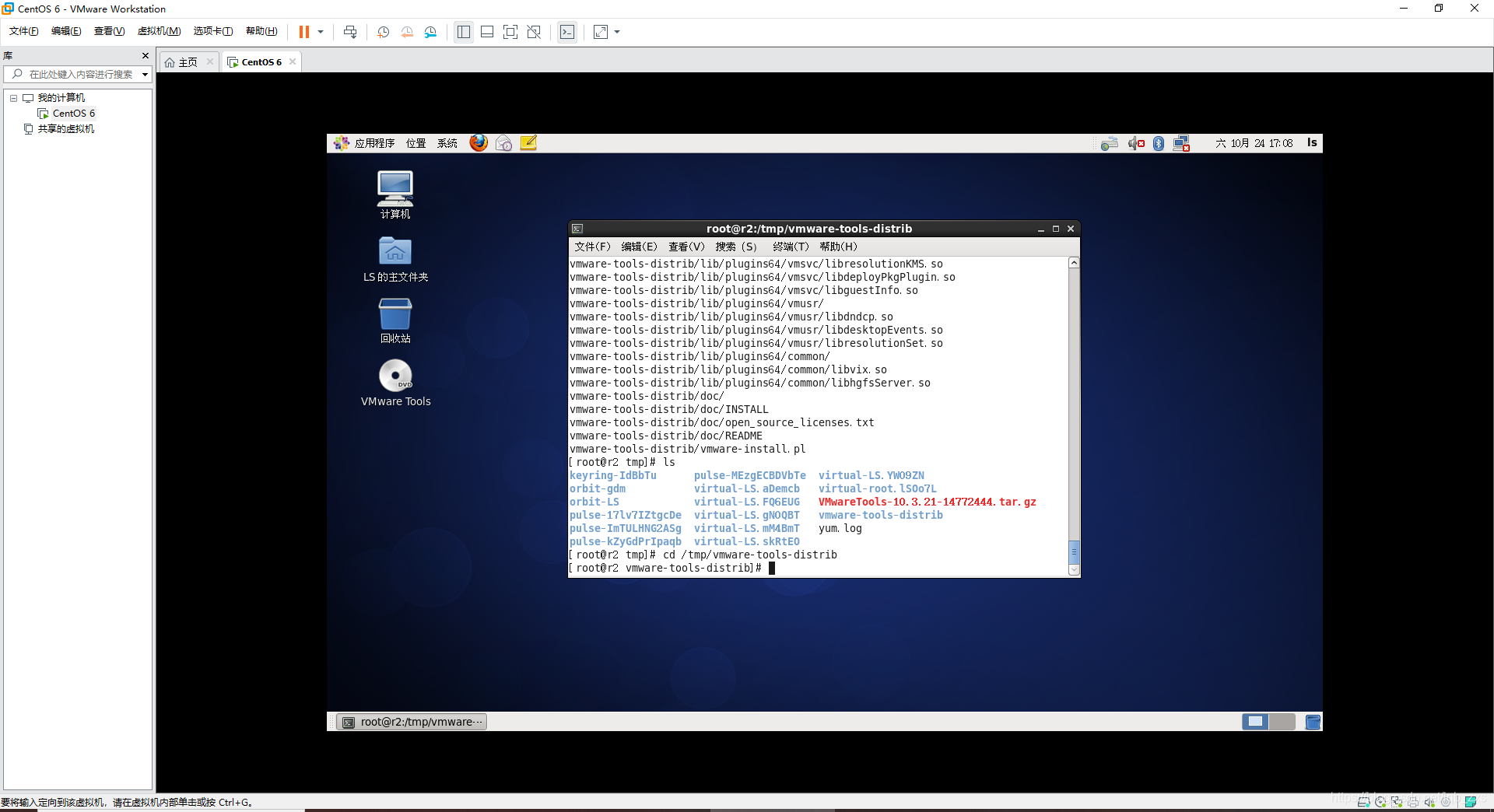Open the power options dropdown next to pause
This screenshot has height=812, width=1494.
click(x=321, y=32)
